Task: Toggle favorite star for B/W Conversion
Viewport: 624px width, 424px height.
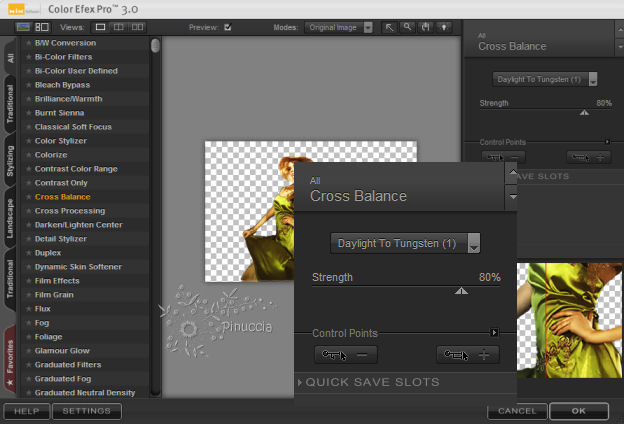Action: 29,43
